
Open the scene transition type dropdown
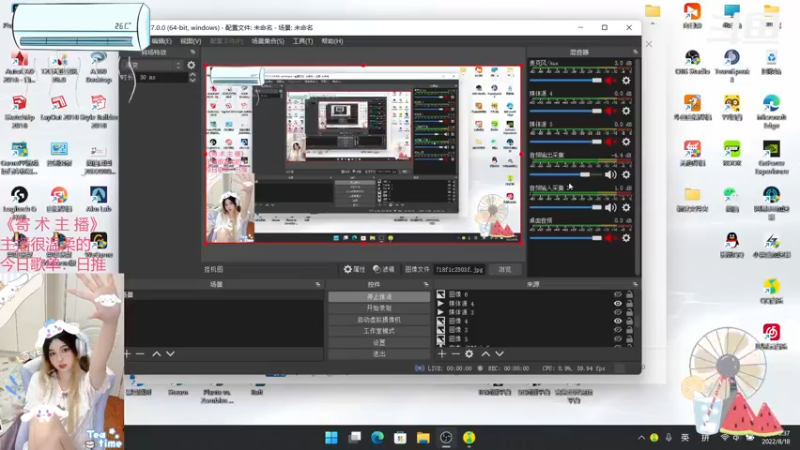click(x=152, y=65)
